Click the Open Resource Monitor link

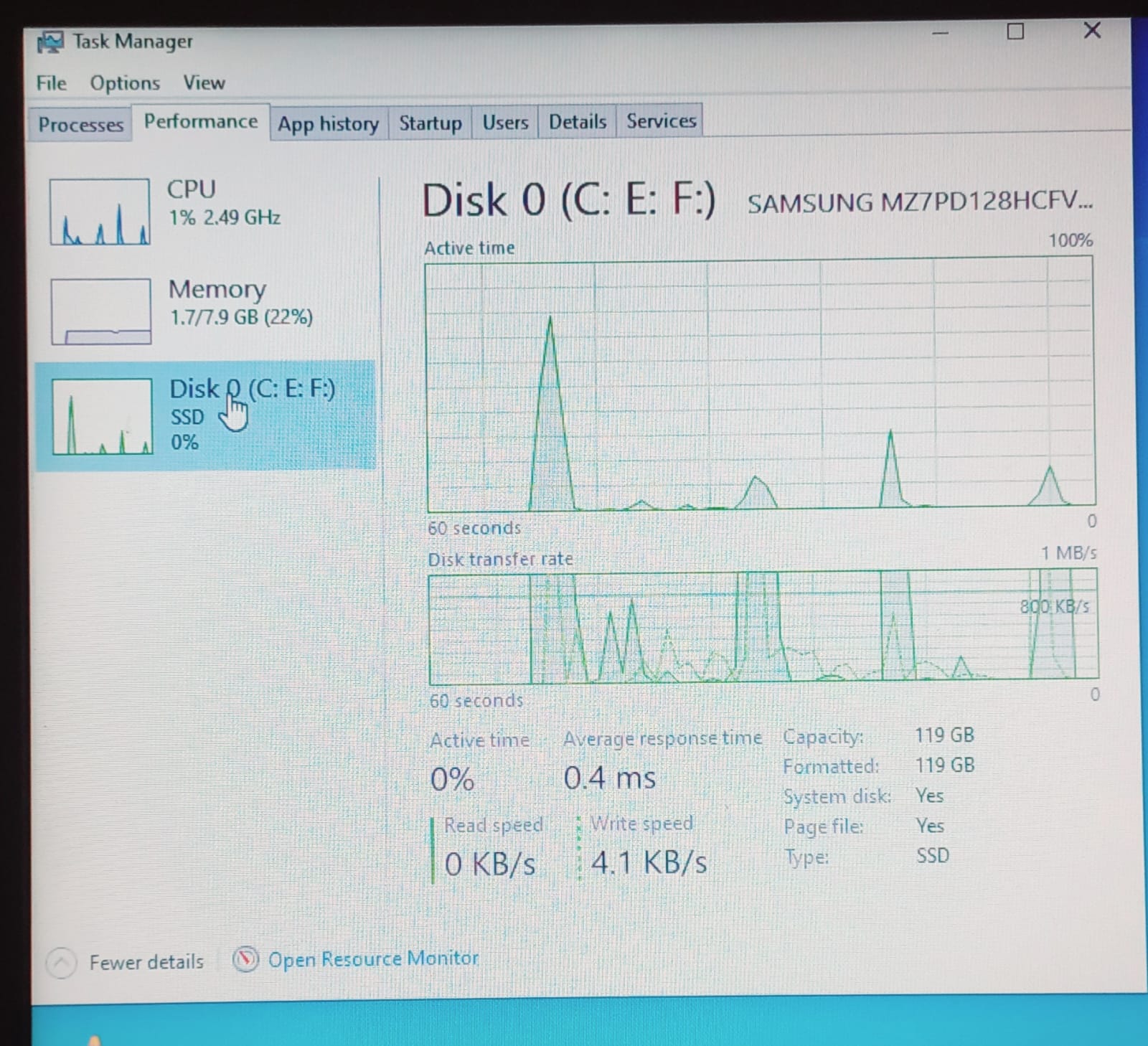[x=373, y=958]
